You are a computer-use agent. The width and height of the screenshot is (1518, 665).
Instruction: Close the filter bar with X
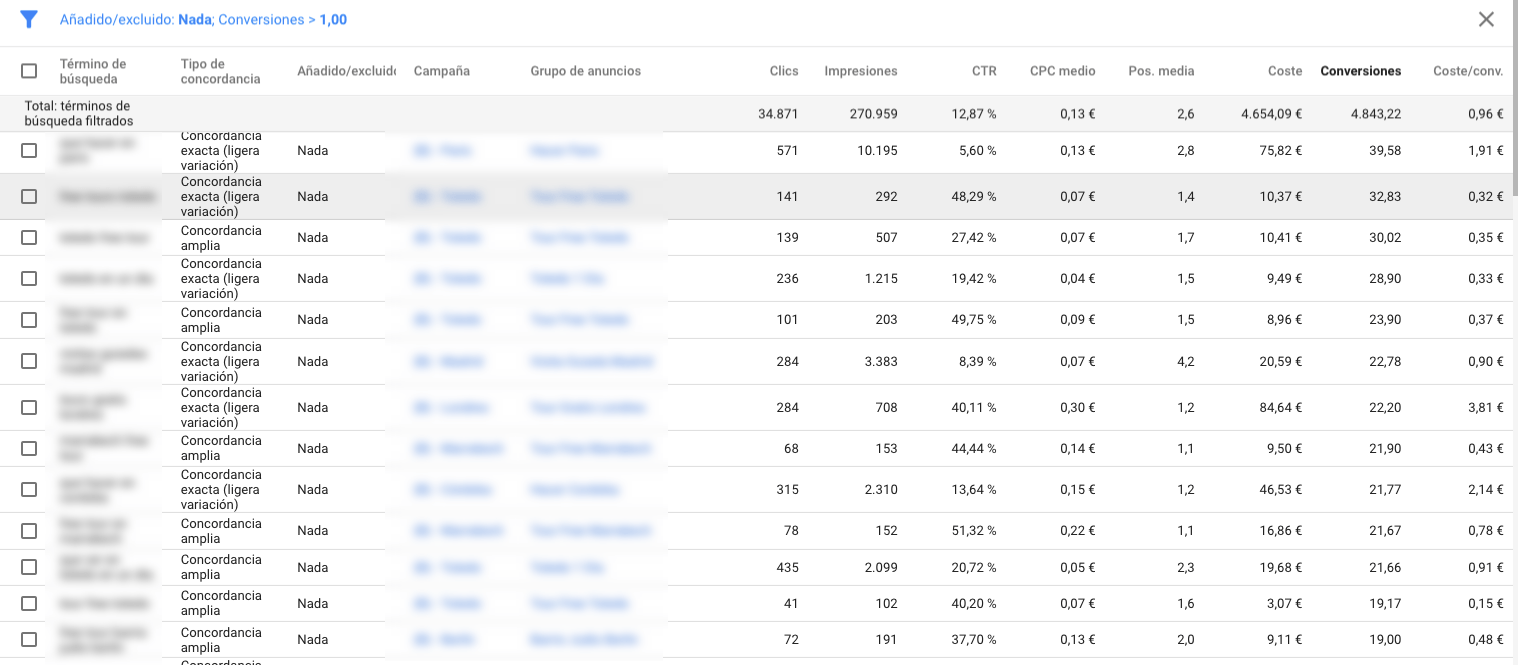(1487, 20)
